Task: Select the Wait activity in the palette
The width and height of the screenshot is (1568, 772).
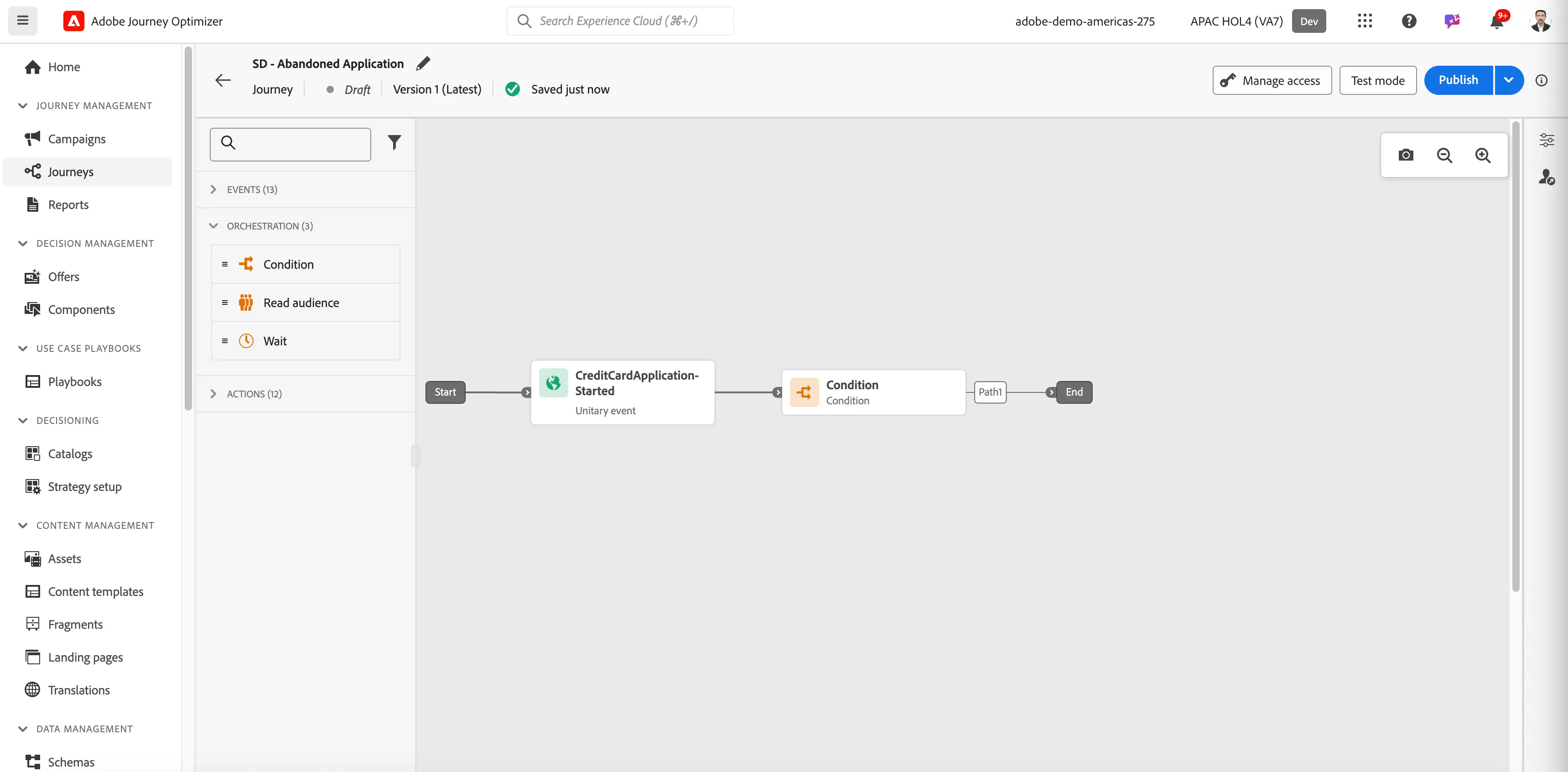Action: [306, 341]
